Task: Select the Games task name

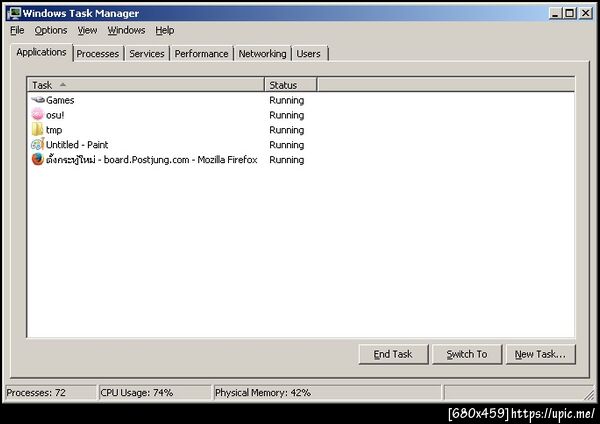Action: 60,100
